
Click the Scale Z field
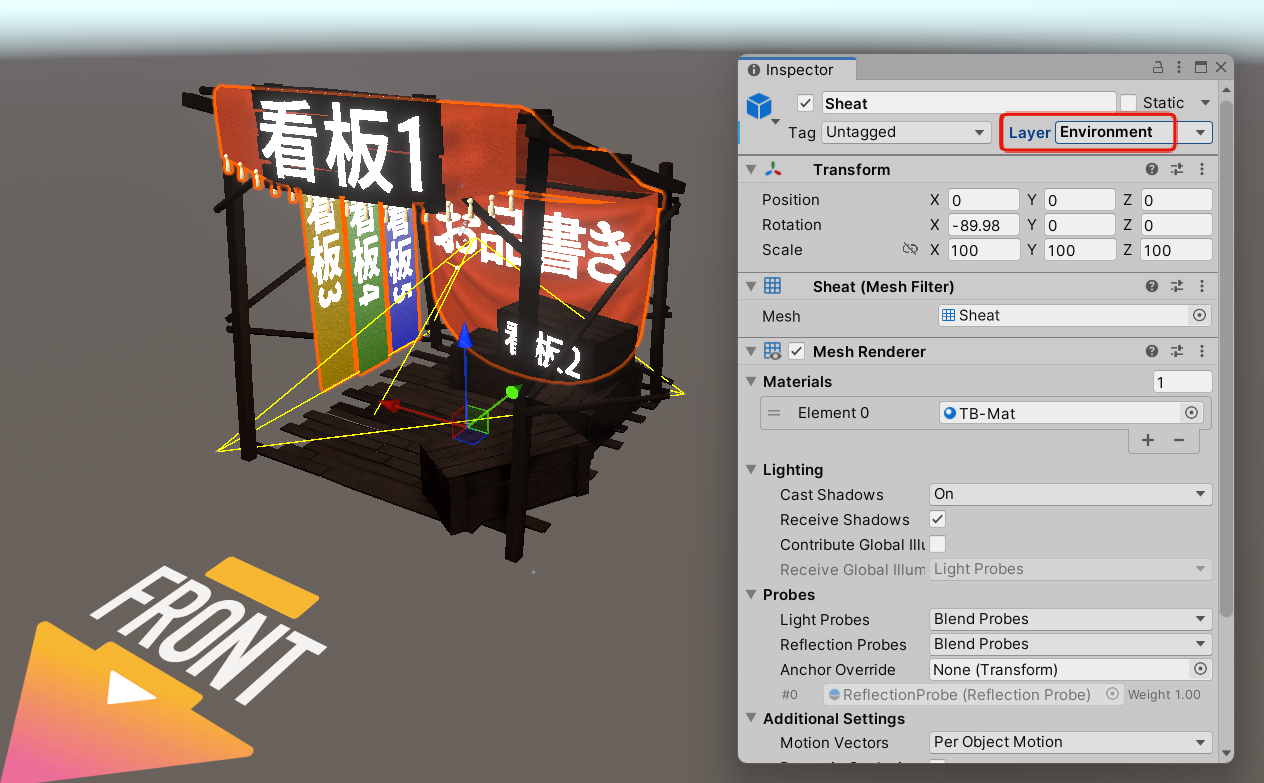[x=1177, y=250]
